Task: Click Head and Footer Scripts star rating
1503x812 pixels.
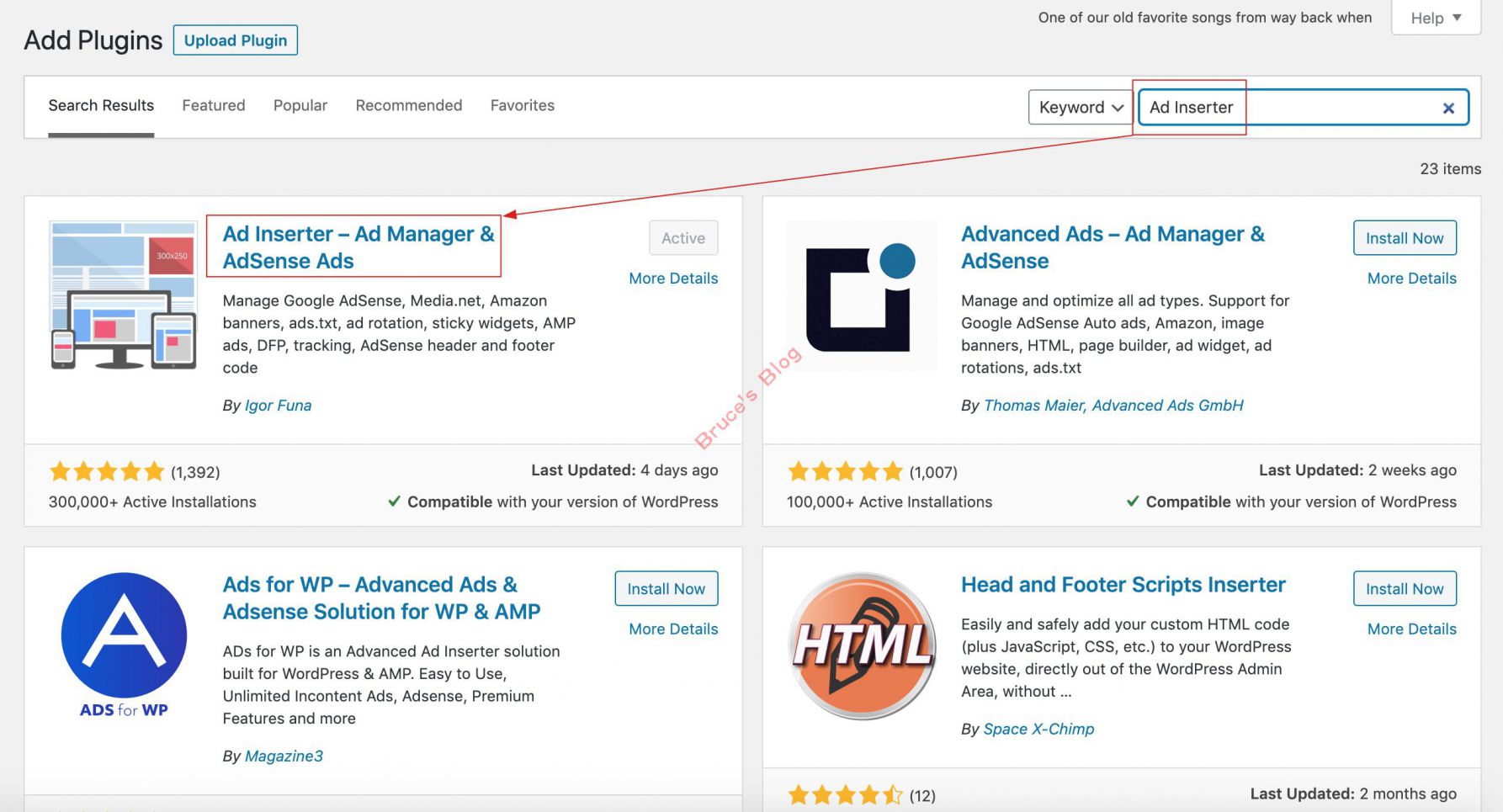Action: click(845, 794)
